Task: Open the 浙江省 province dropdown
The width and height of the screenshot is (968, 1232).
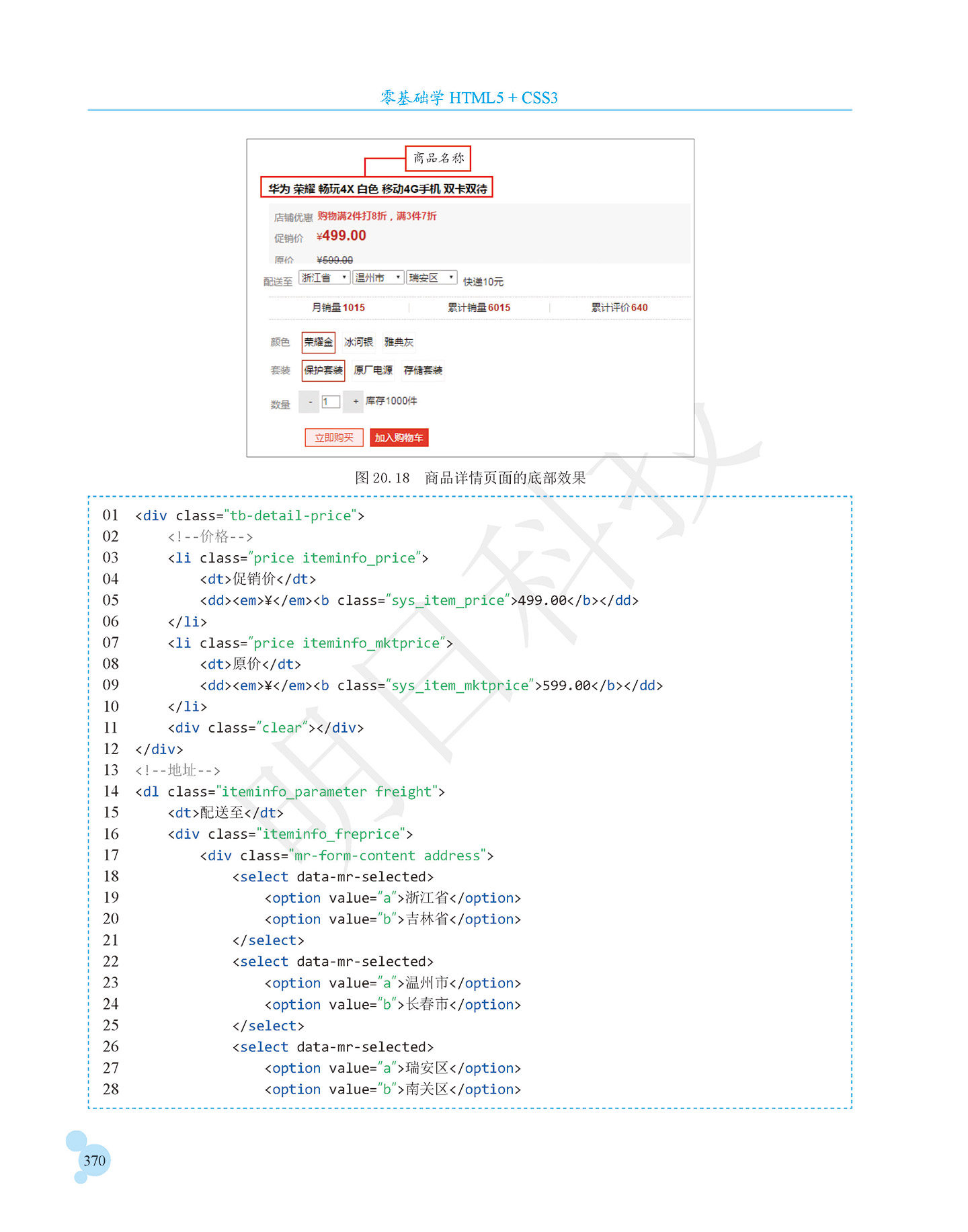Action: tap(325, 278)
